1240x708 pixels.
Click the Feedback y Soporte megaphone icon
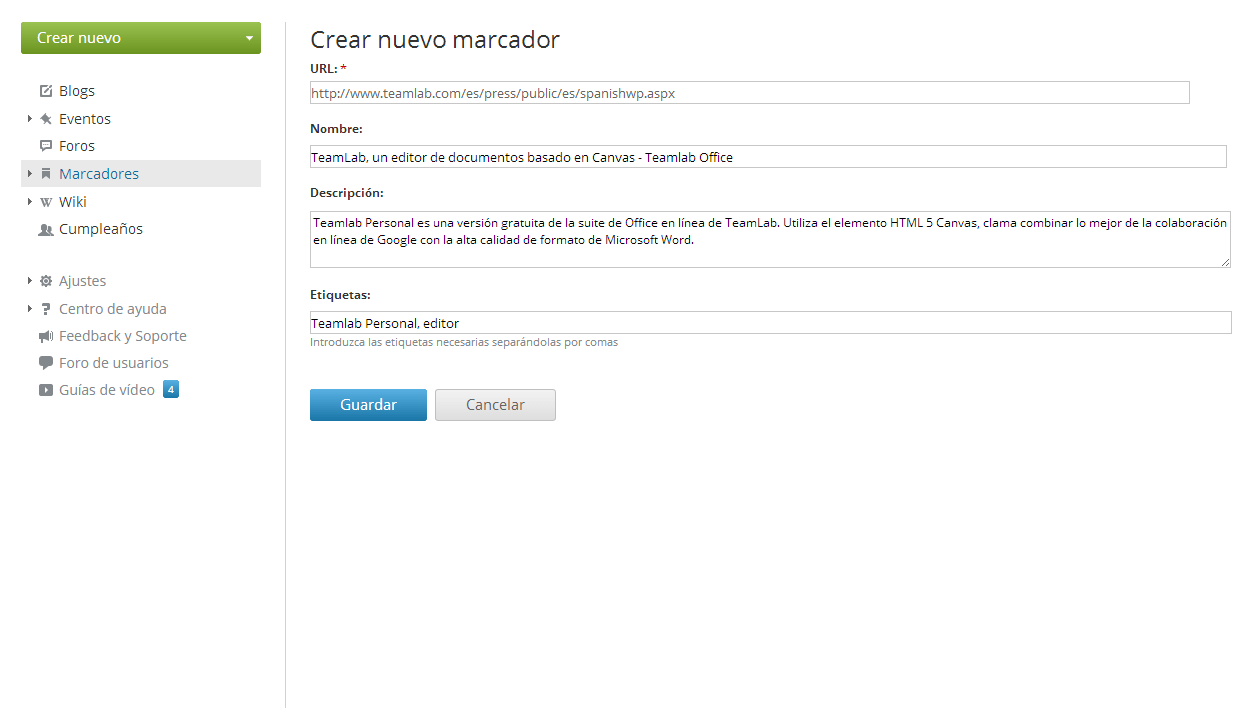point(46,336)
